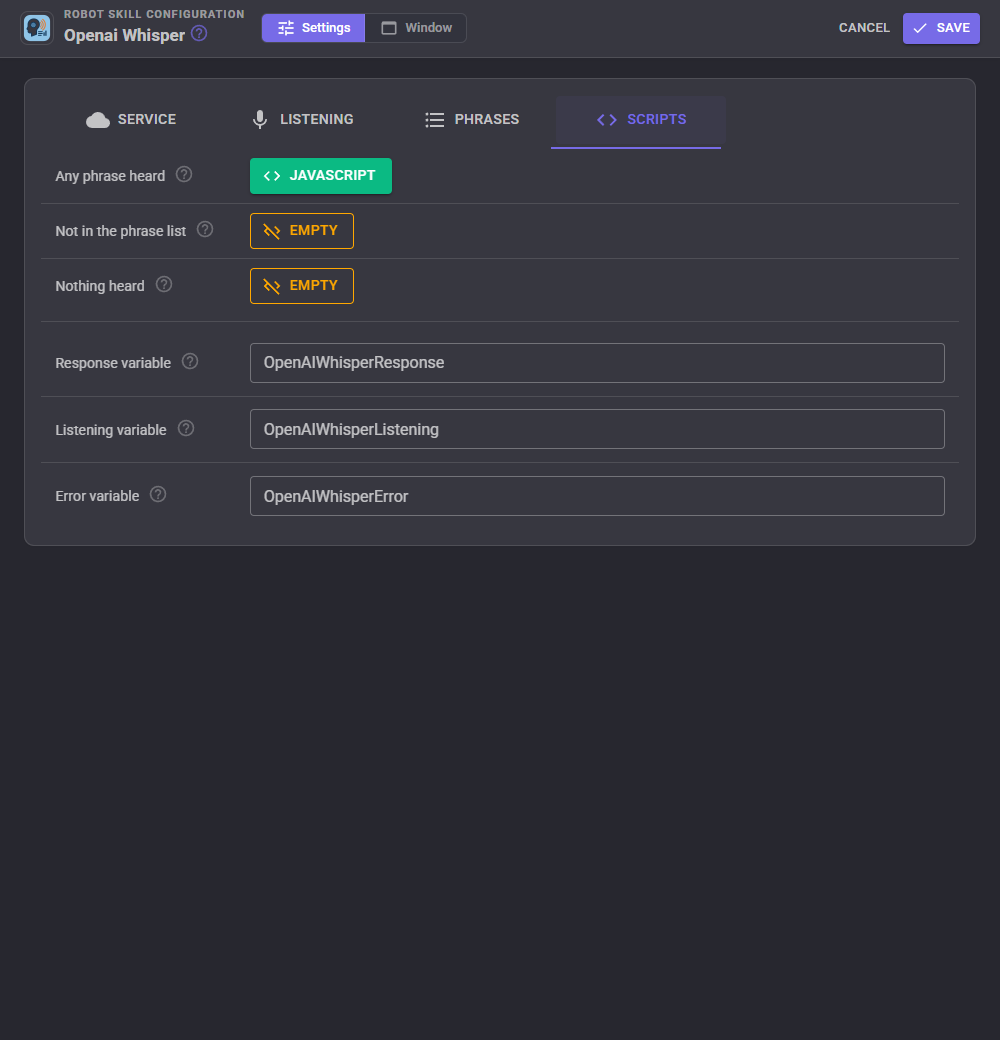Click the Openai Whisper robot skill icon

pyautogui.click(x=37, y=28)
